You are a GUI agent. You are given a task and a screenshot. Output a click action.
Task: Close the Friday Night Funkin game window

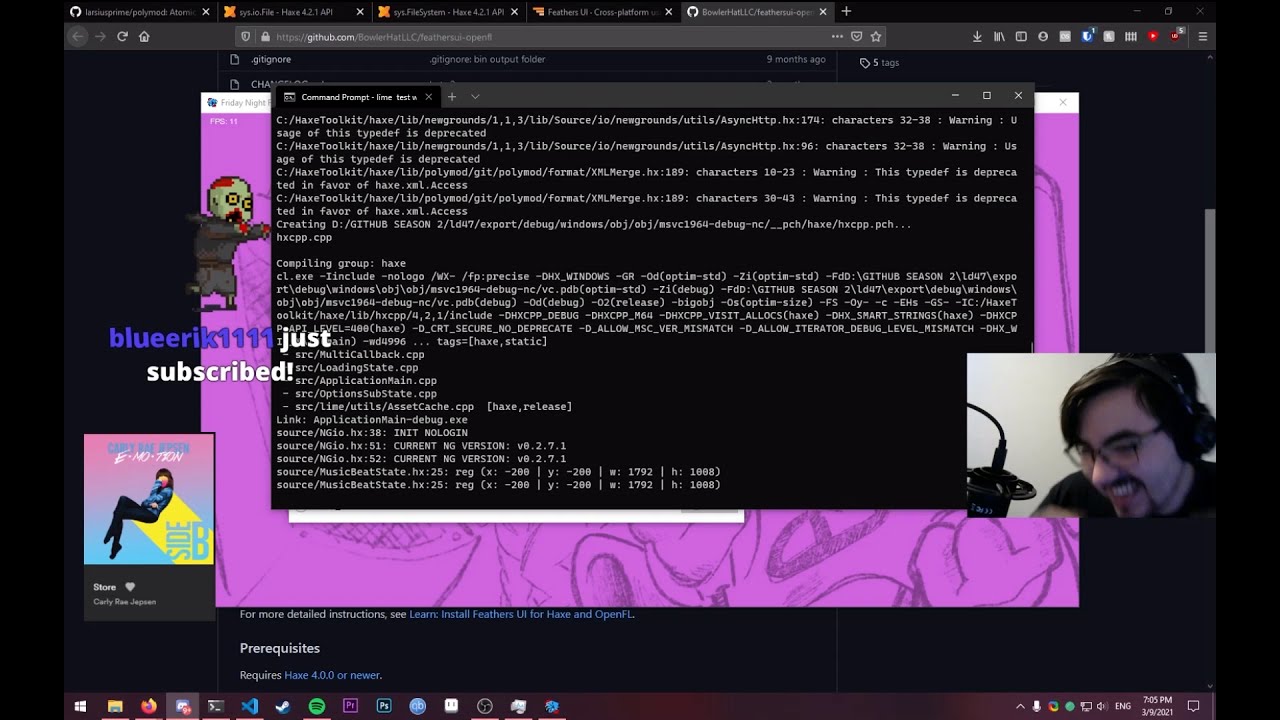[1062, 102]
